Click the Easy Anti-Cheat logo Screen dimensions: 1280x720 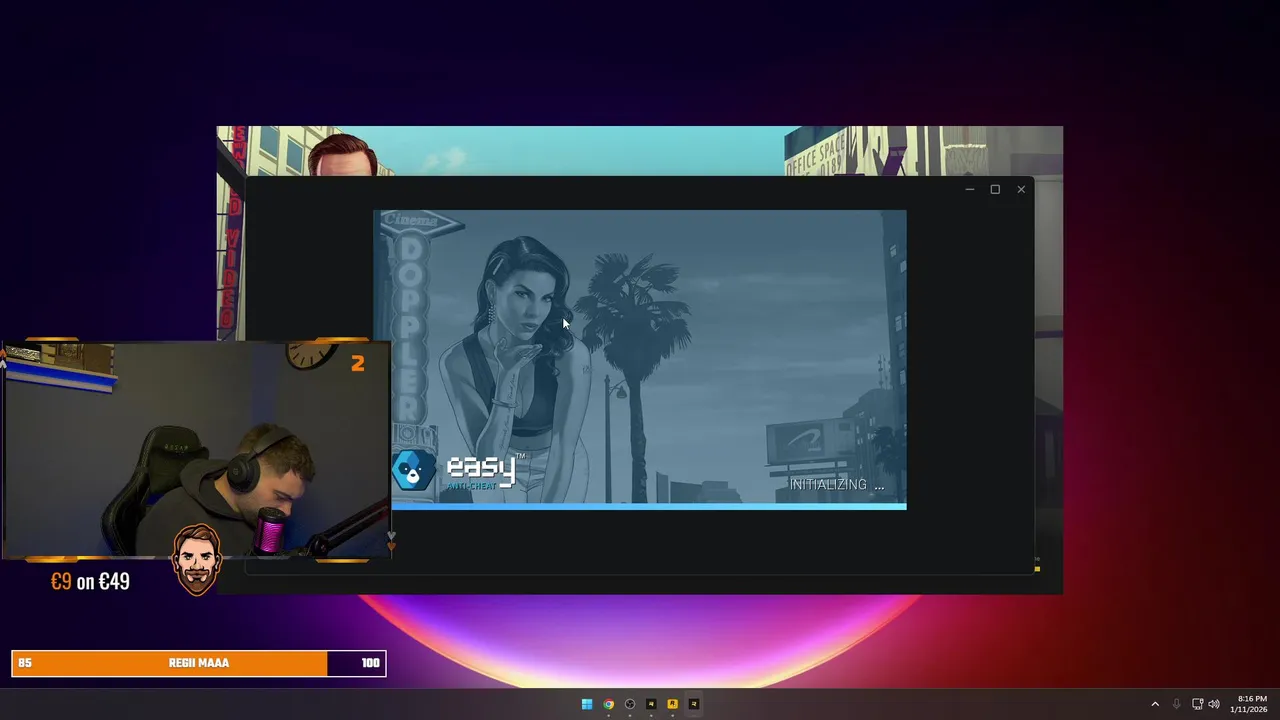[458, 470]
